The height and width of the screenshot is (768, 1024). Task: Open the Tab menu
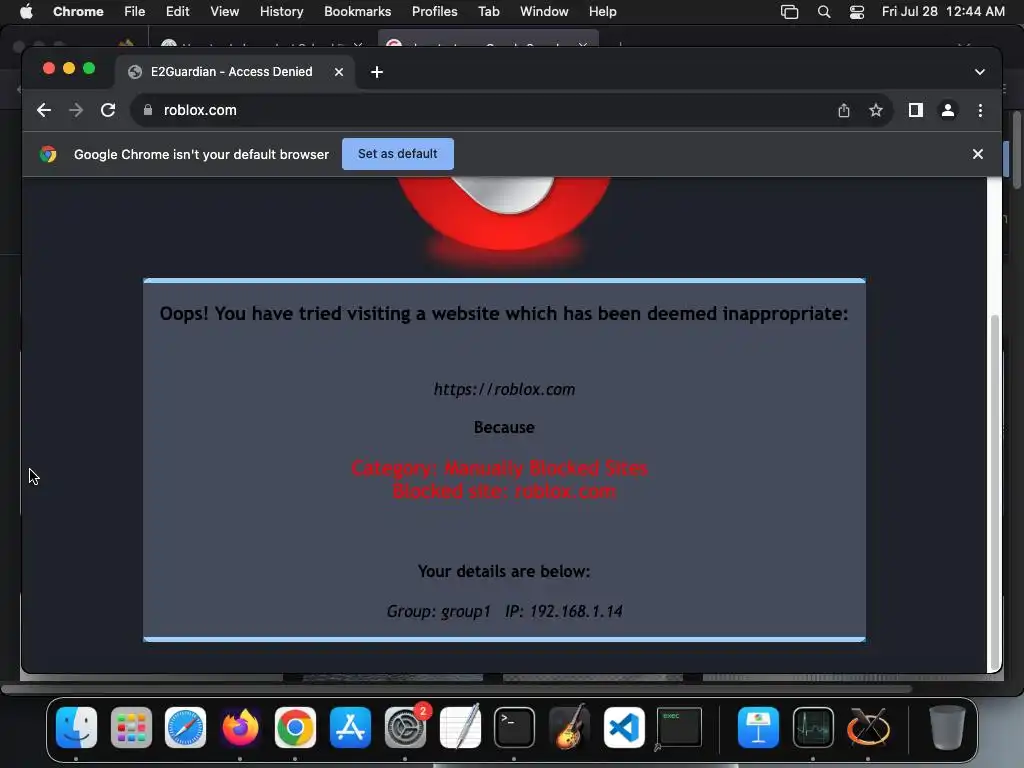coord(488,12)
